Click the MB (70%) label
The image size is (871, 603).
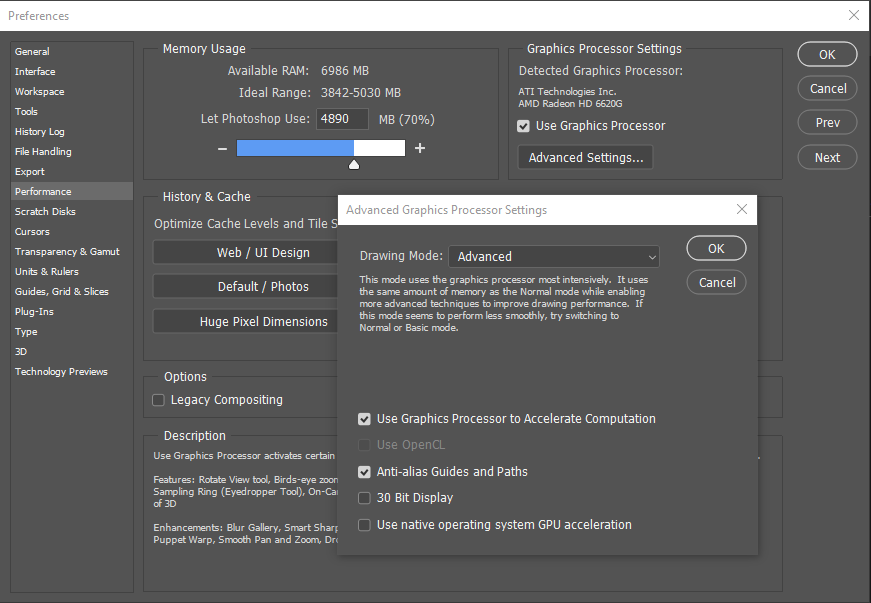407,119
